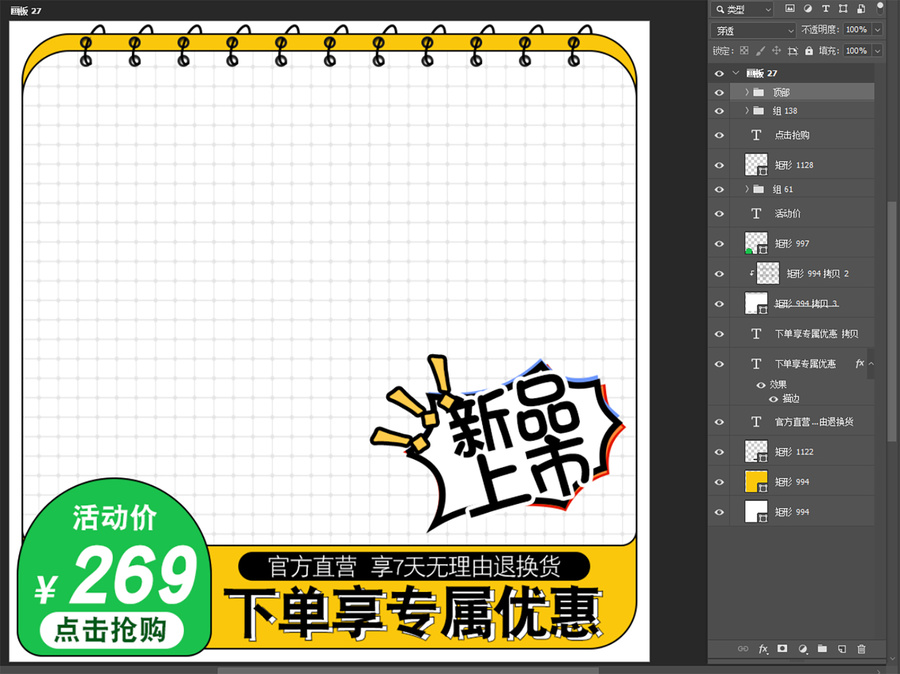This screenshot has height=674, width=900.
Task: Hide the 点击抢购 text layer
Action: tap(719, 135)
